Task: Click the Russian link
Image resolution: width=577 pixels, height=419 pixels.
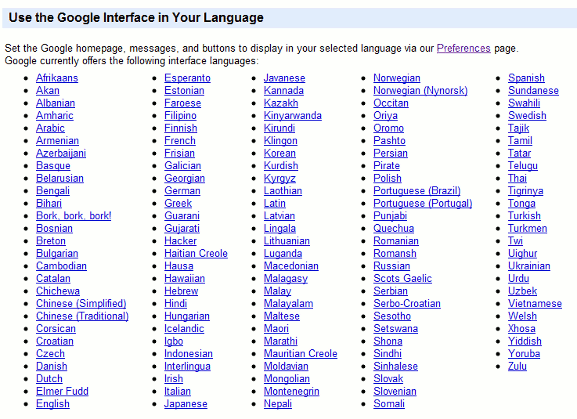Action: click(392, 266)
